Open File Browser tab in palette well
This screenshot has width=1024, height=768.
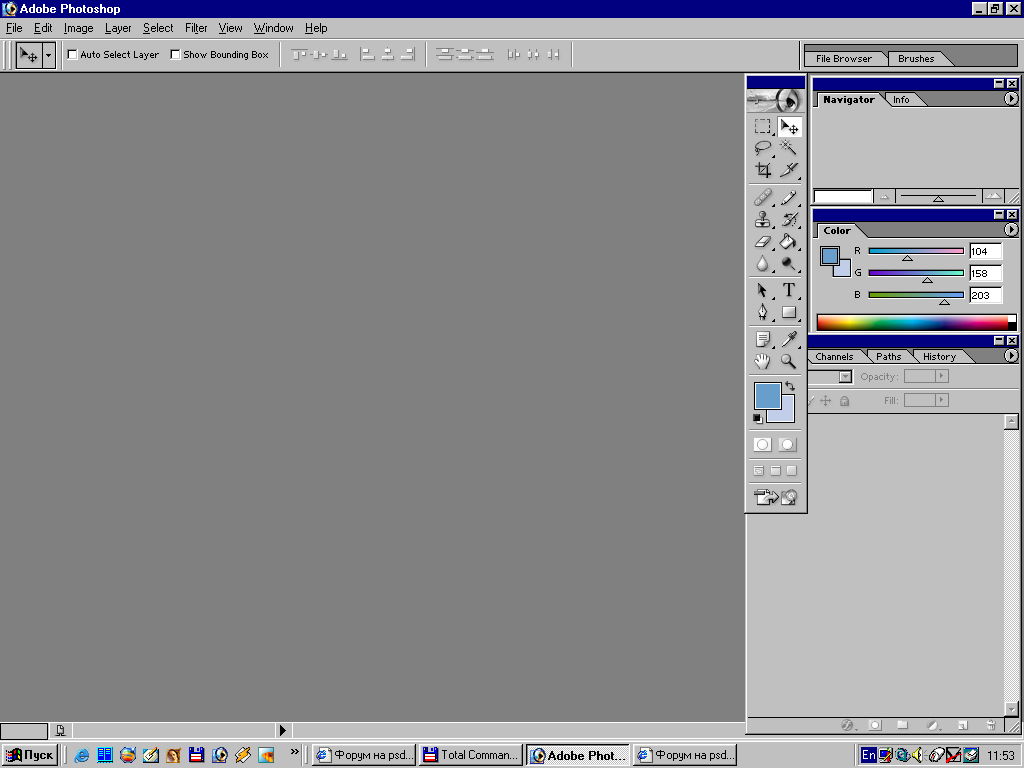(x=844, y=59)
